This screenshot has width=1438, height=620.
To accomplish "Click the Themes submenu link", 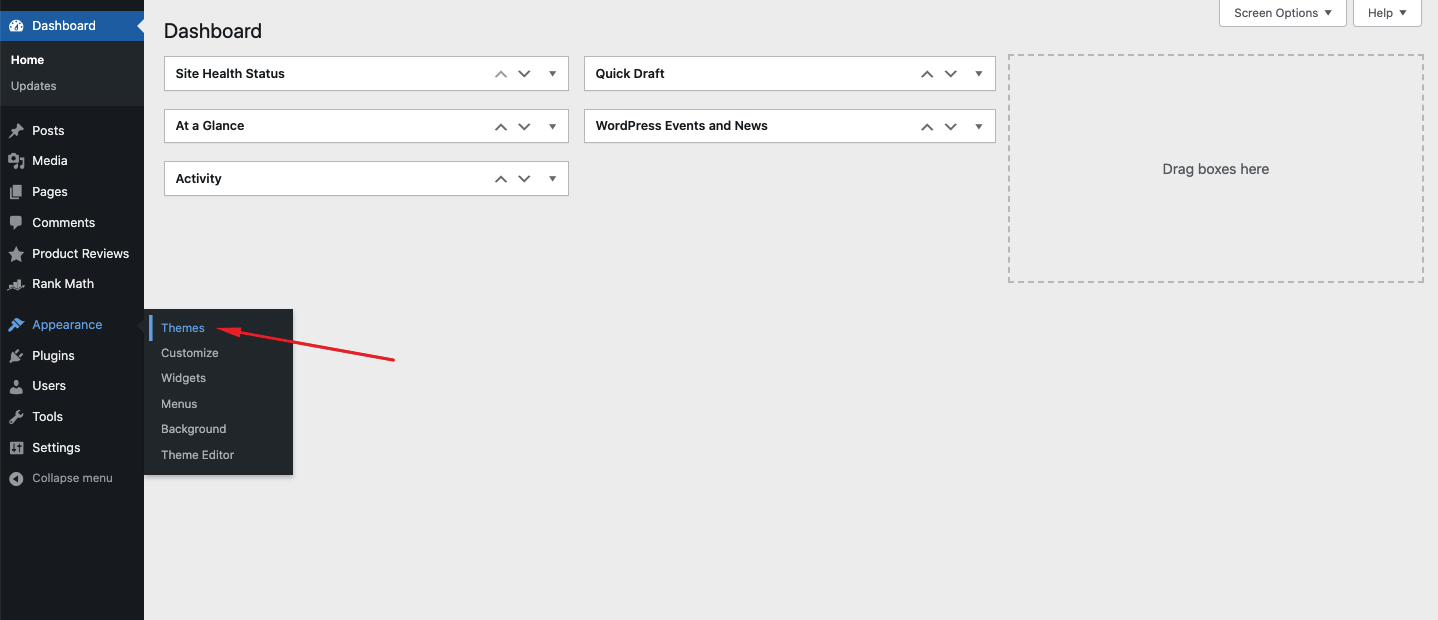I will point(182,327).
